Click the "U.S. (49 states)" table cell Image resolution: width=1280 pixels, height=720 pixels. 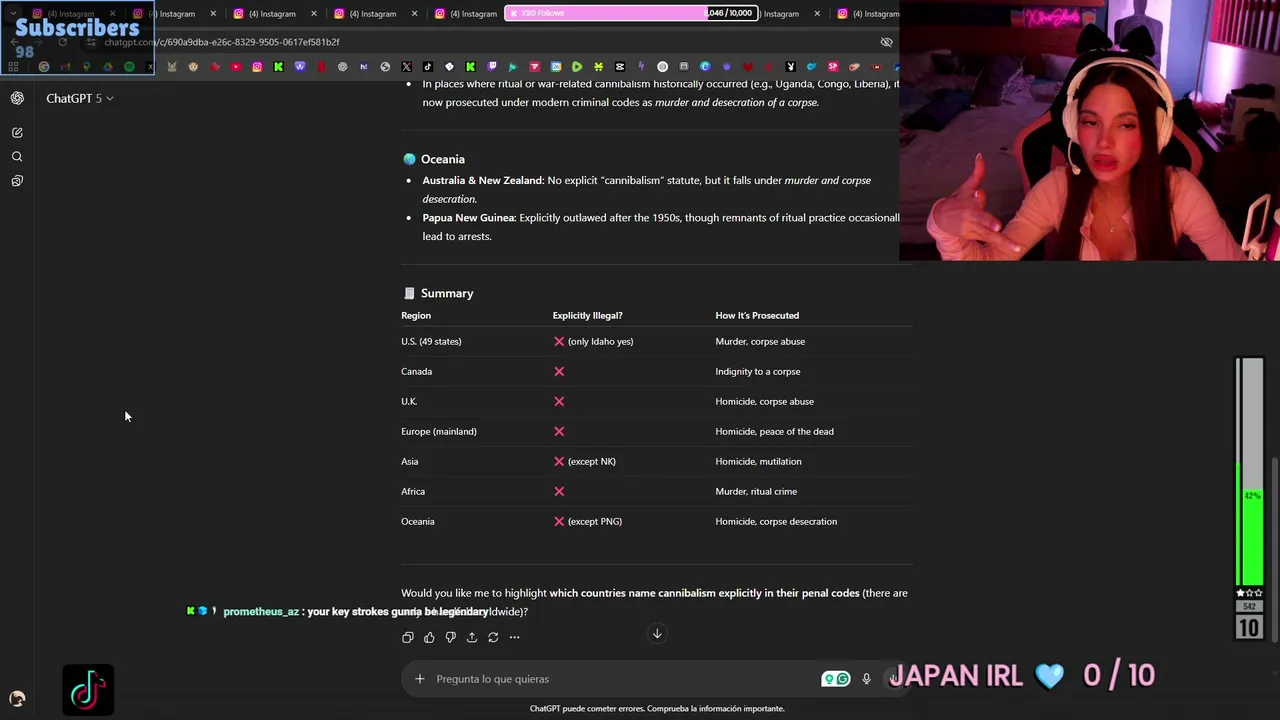point(431,341)
